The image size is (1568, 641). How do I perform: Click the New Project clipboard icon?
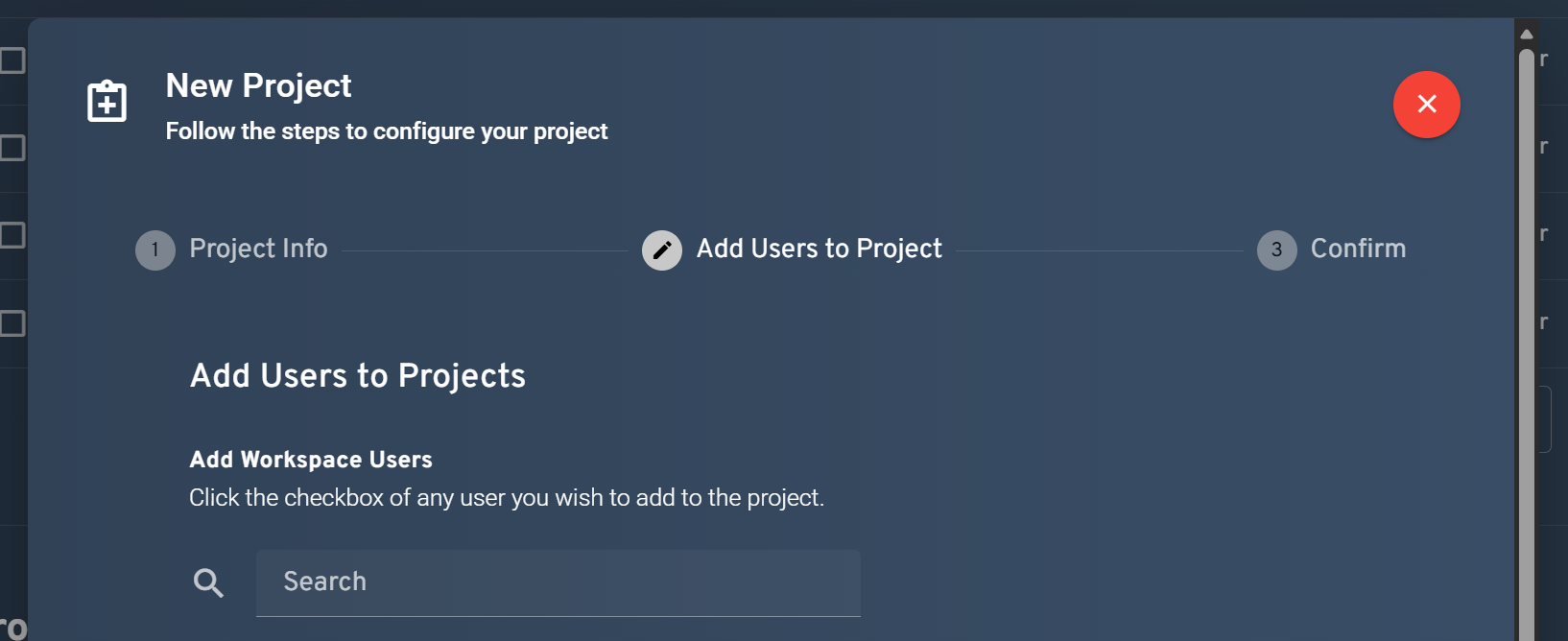(107, 101)
